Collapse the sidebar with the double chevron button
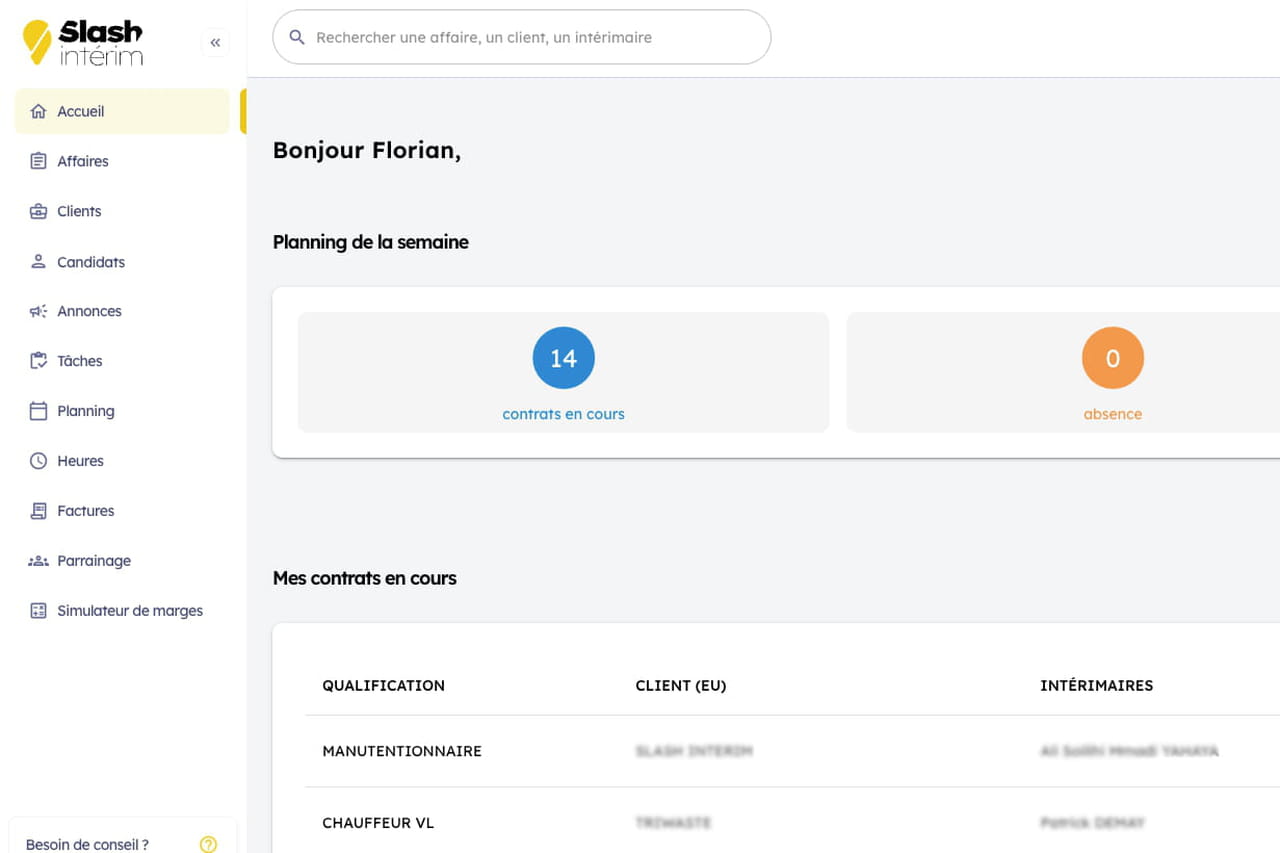 pyautogui.click(x=215, y=42)
